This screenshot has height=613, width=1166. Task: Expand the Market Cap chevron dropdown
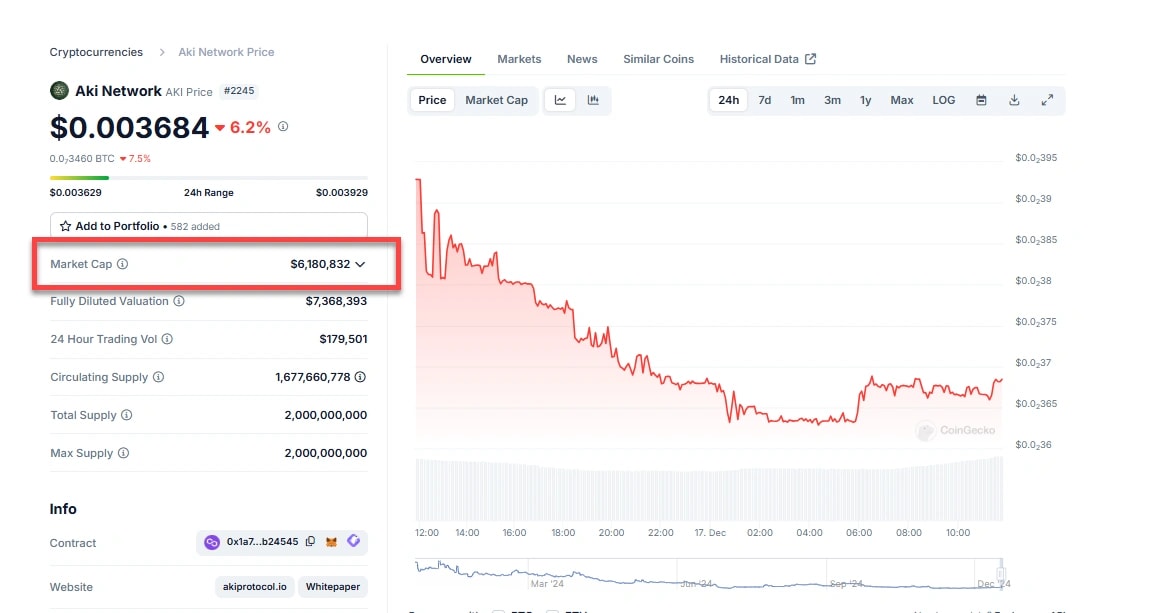click(360, 264)
